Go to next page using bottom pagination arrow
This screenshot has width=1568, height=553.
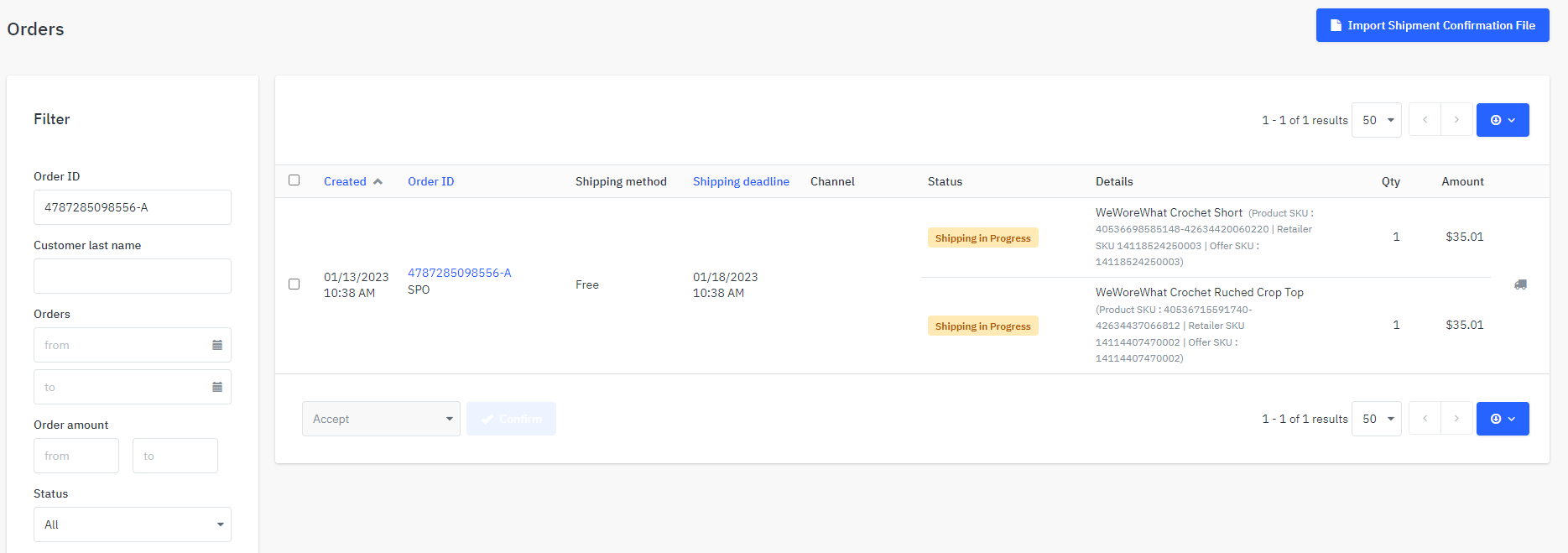point(1456,419)
